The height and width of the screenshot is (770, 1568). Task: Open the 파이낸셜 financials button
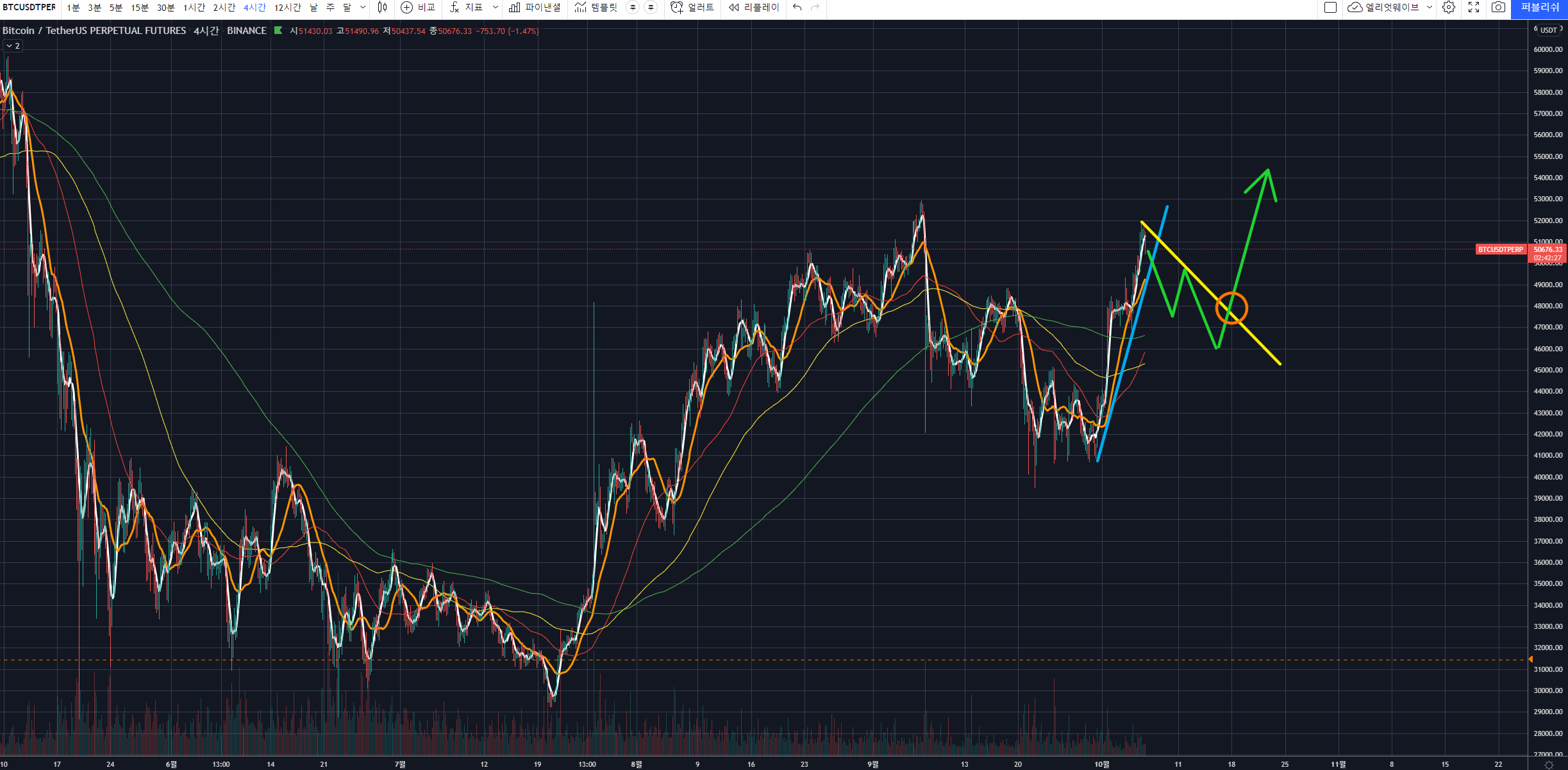tap(535, 8)
